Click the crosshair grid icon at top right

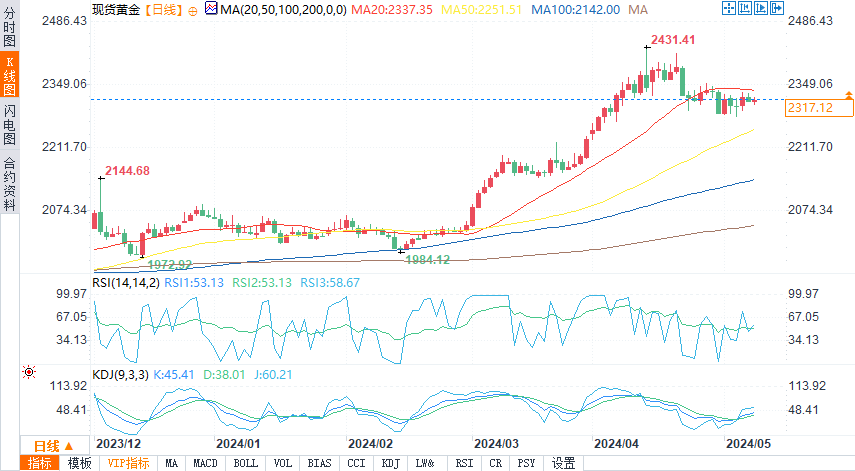(729, 8)
